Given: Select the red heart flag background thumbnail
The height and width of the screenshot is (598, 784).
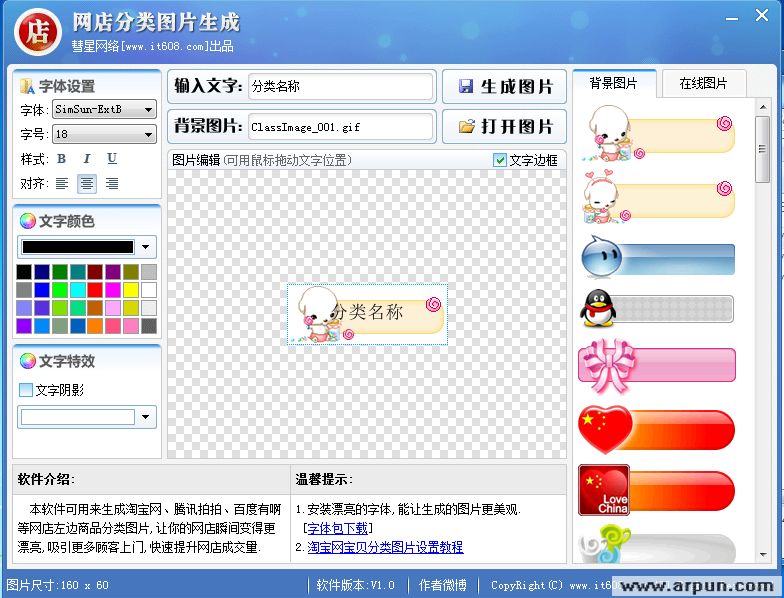Looking at the screenshot, I should (x=656, y=429).
